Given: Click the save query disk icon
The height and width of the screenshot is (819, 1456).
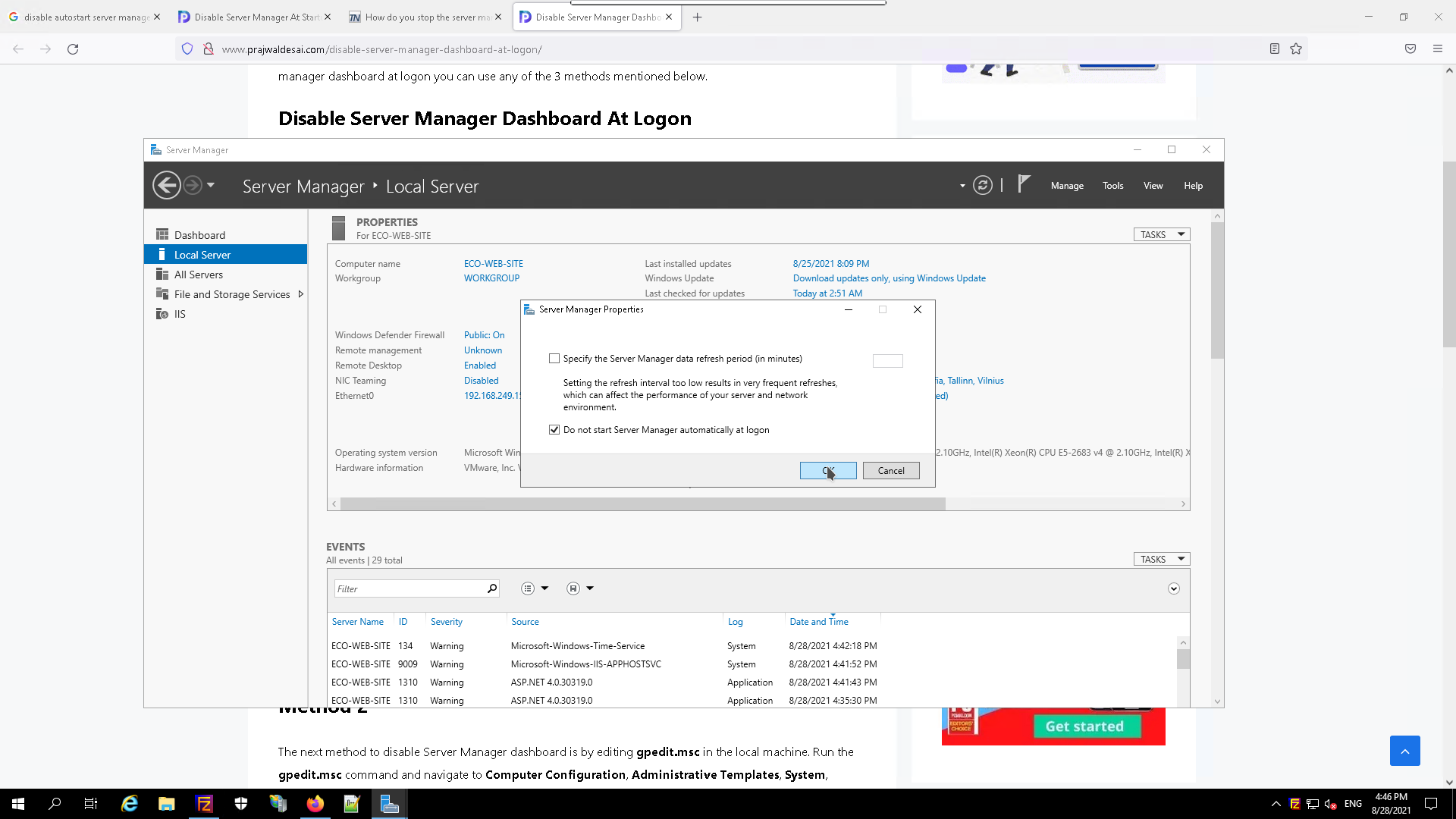Looking at the screenshot, I should (x=573, y=588).
